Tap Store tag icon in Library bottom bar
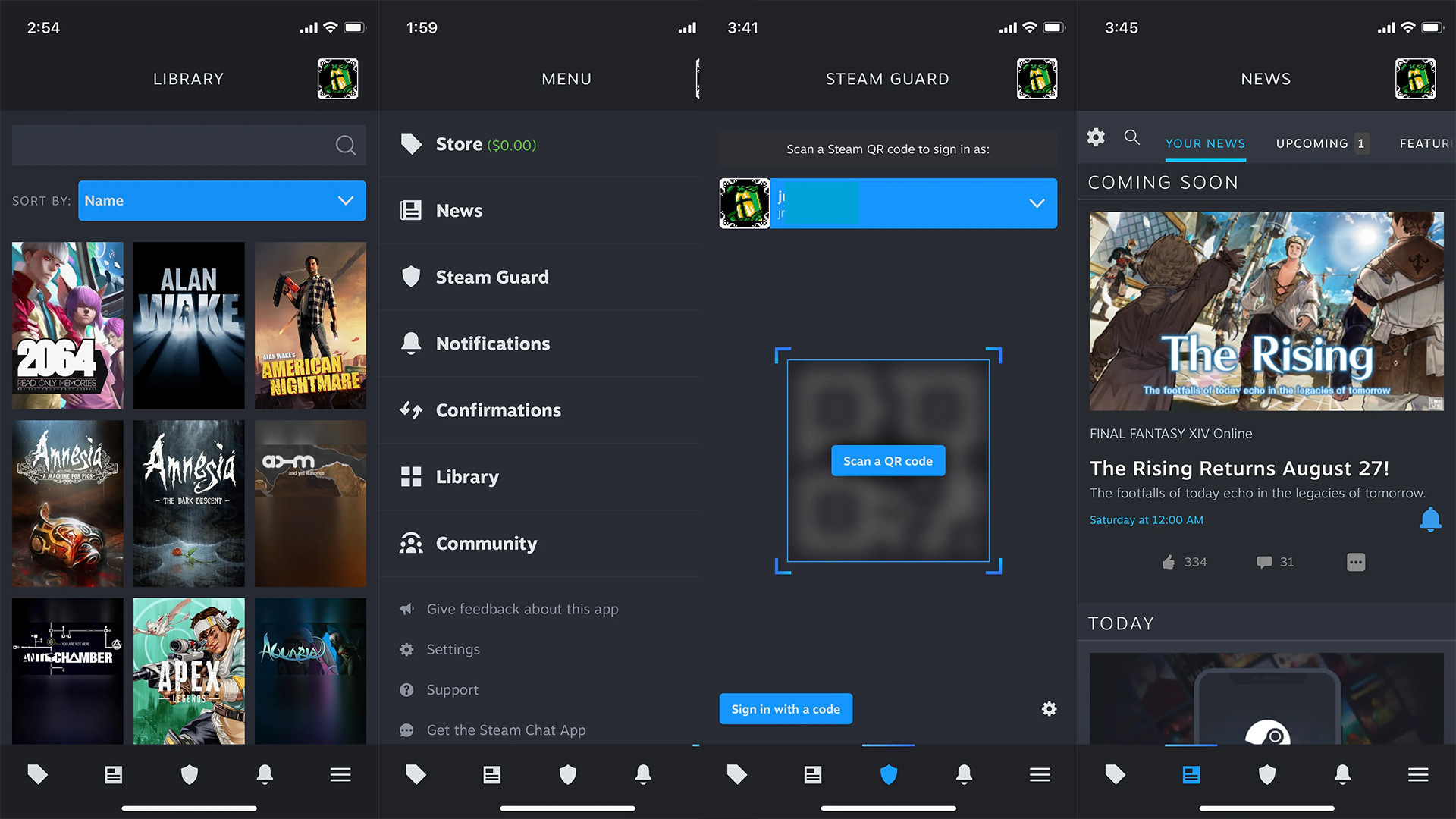 [x=38, y=774]
